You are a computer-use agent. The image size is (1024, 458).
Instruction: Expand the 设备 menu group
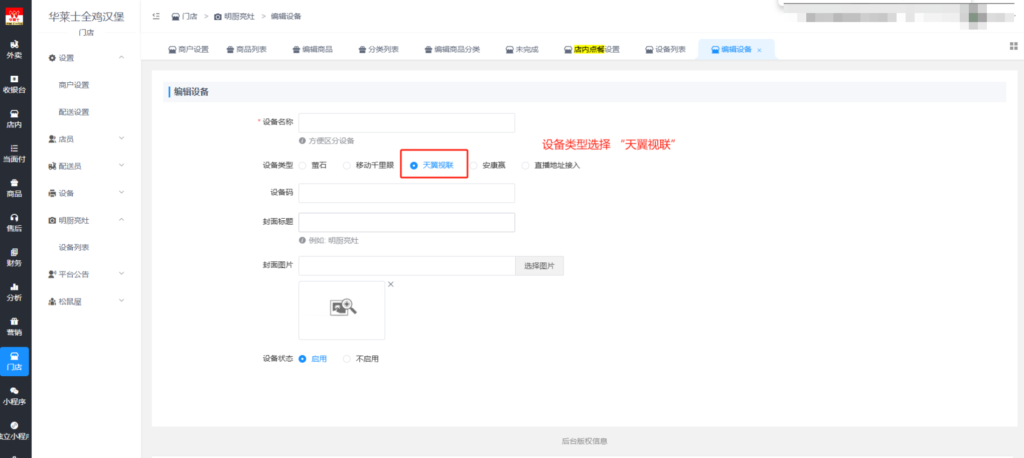[88, 193]
